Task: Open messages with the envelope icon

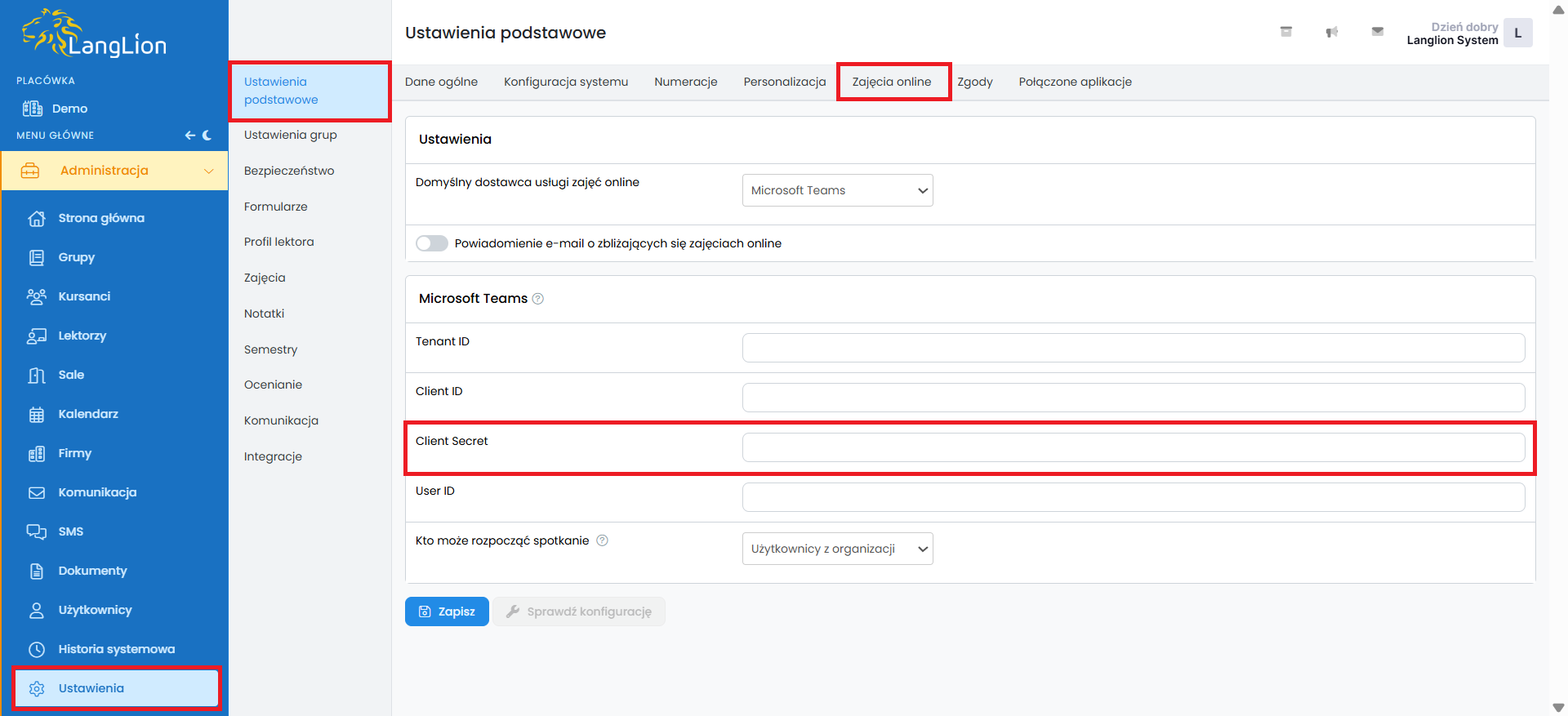Action: pos(1378,32)
